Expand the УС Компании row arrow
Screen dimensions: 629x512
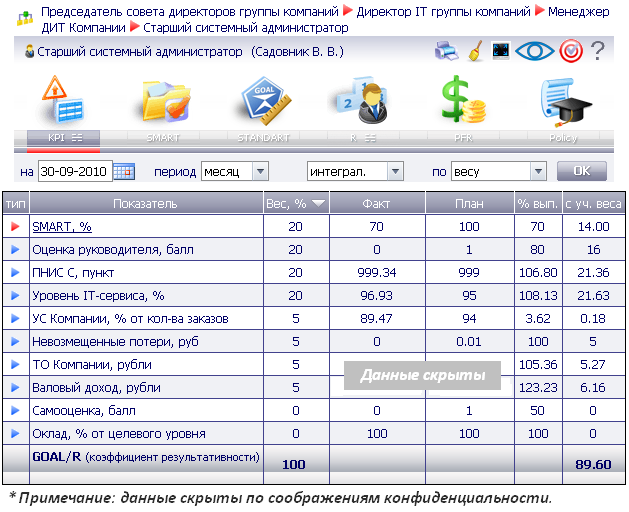click(x=15, y=319)
